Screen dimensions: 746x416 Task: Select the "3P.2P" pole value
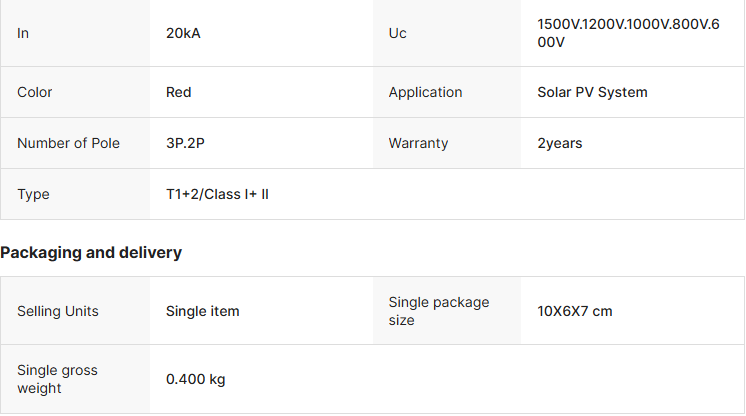click(186, 143)
